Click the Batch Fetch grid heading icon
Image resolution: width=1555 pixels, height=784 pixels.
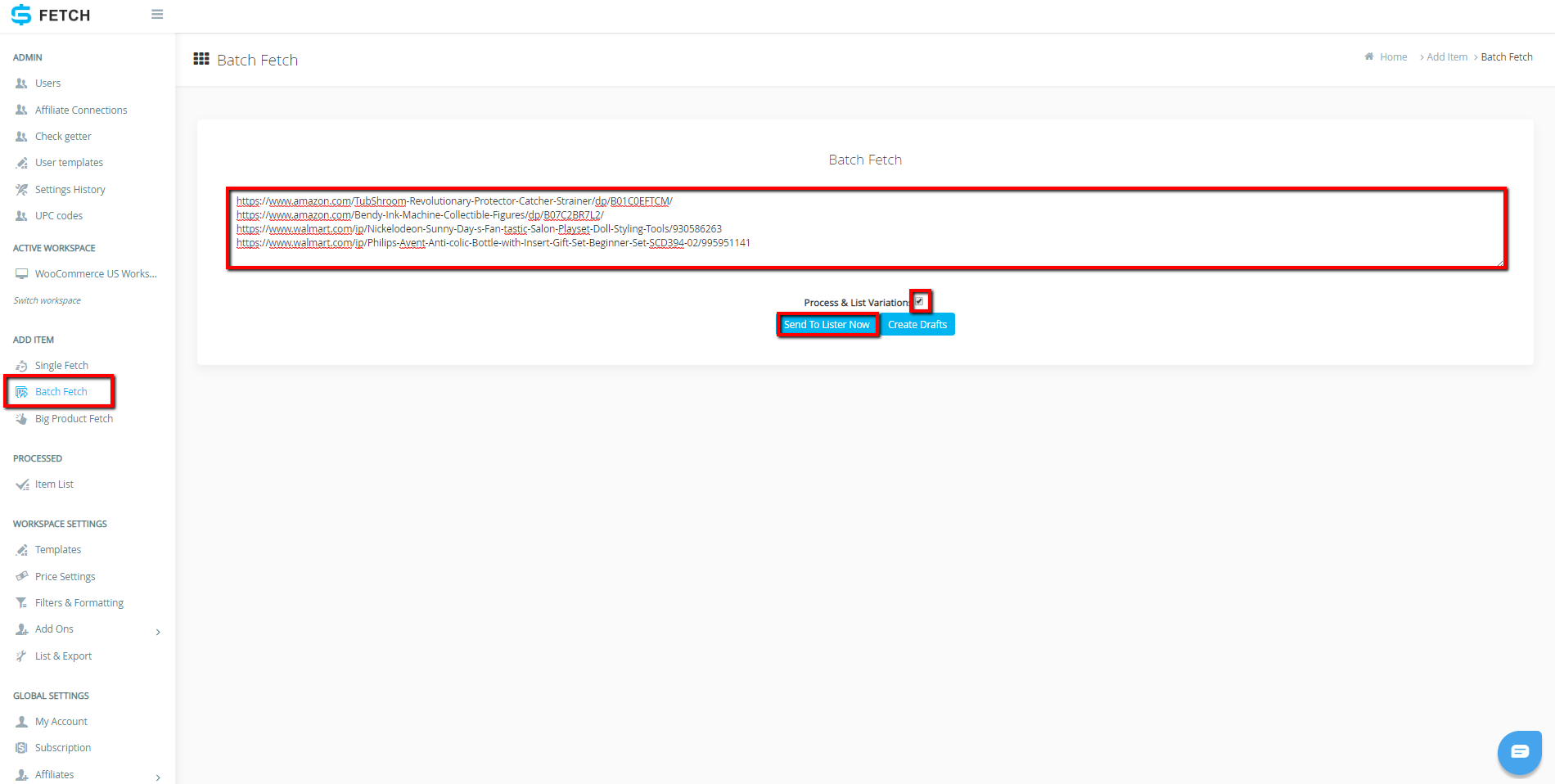201,59
